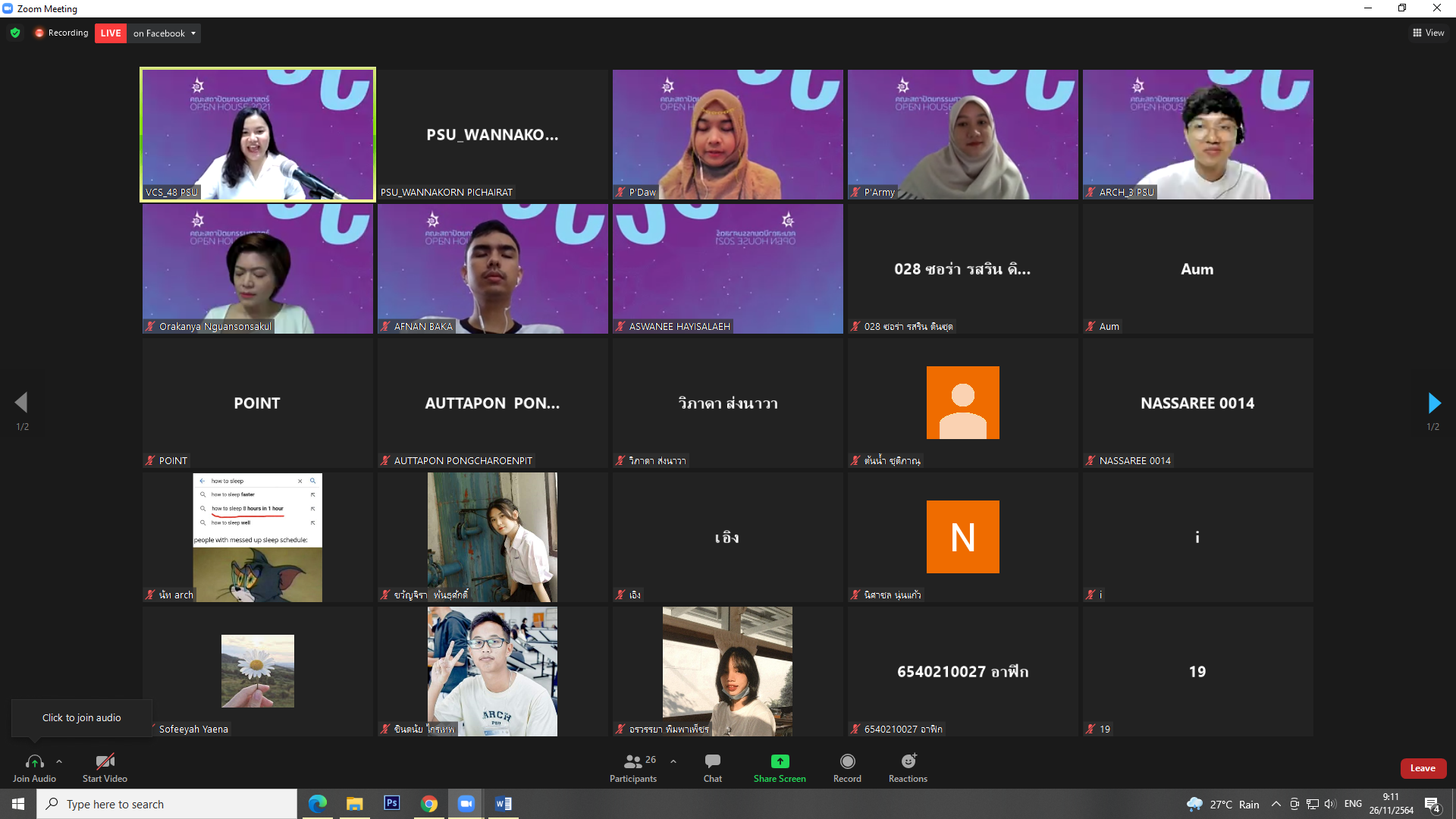Open the Participants panel
The height and width of the screenshot is (819, 1456).
[x=633, y=767]
